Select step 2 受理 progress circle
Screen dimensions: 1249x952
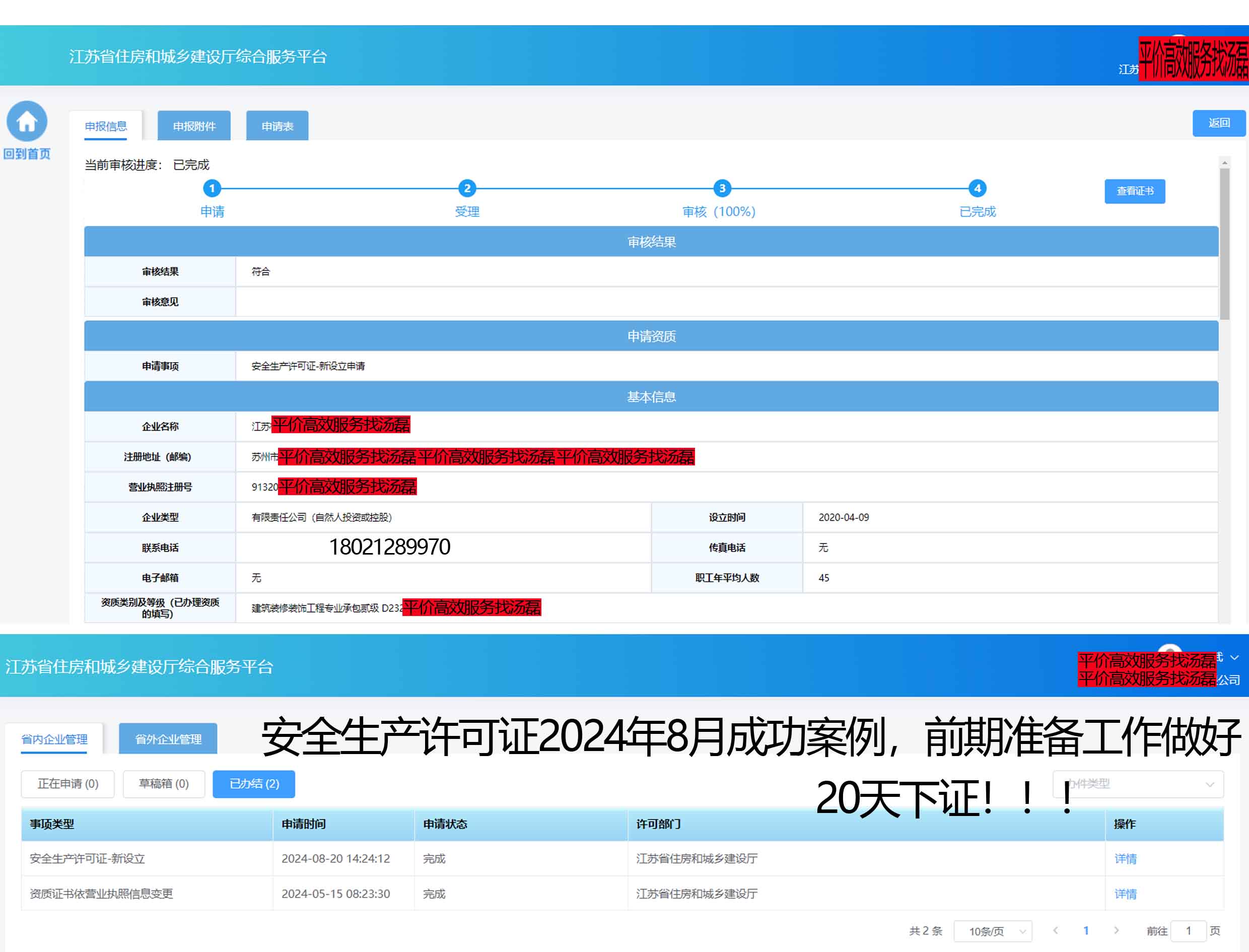point(467,189)
